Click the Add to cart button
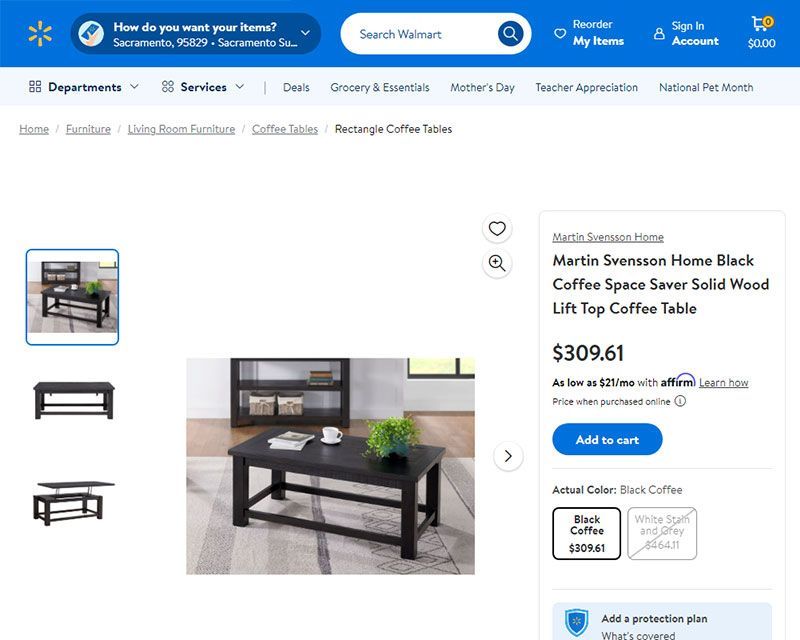The height and width of the screenshot is (640, 800). pyautogui.click(x=607, y=439)
